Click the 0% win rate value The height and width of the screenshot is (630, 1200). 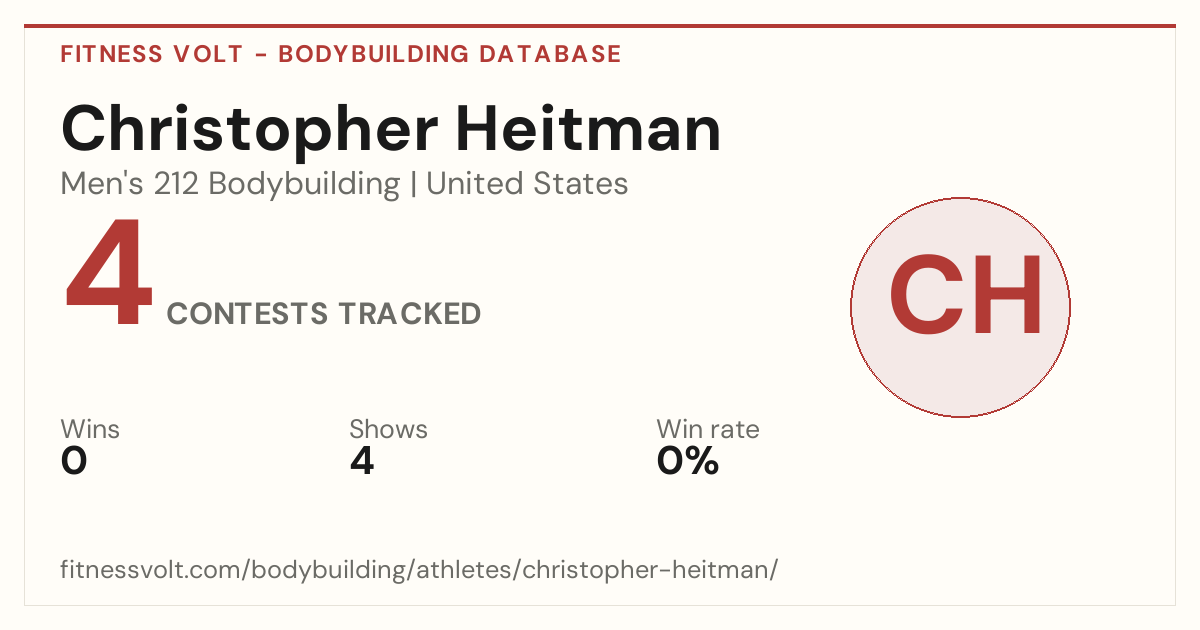click(x=688, y=461)
